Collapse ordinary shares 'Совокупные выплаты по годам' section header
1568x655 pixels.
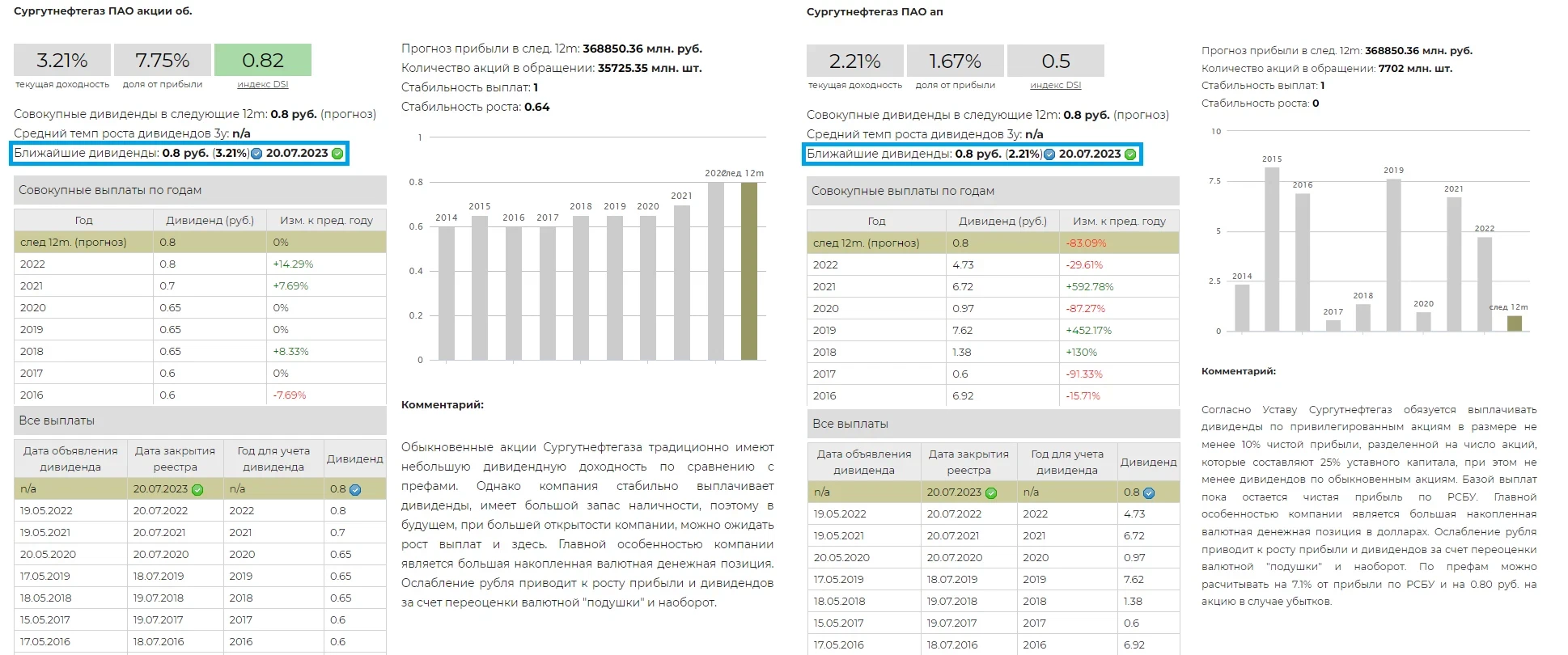tap(200, 190)
